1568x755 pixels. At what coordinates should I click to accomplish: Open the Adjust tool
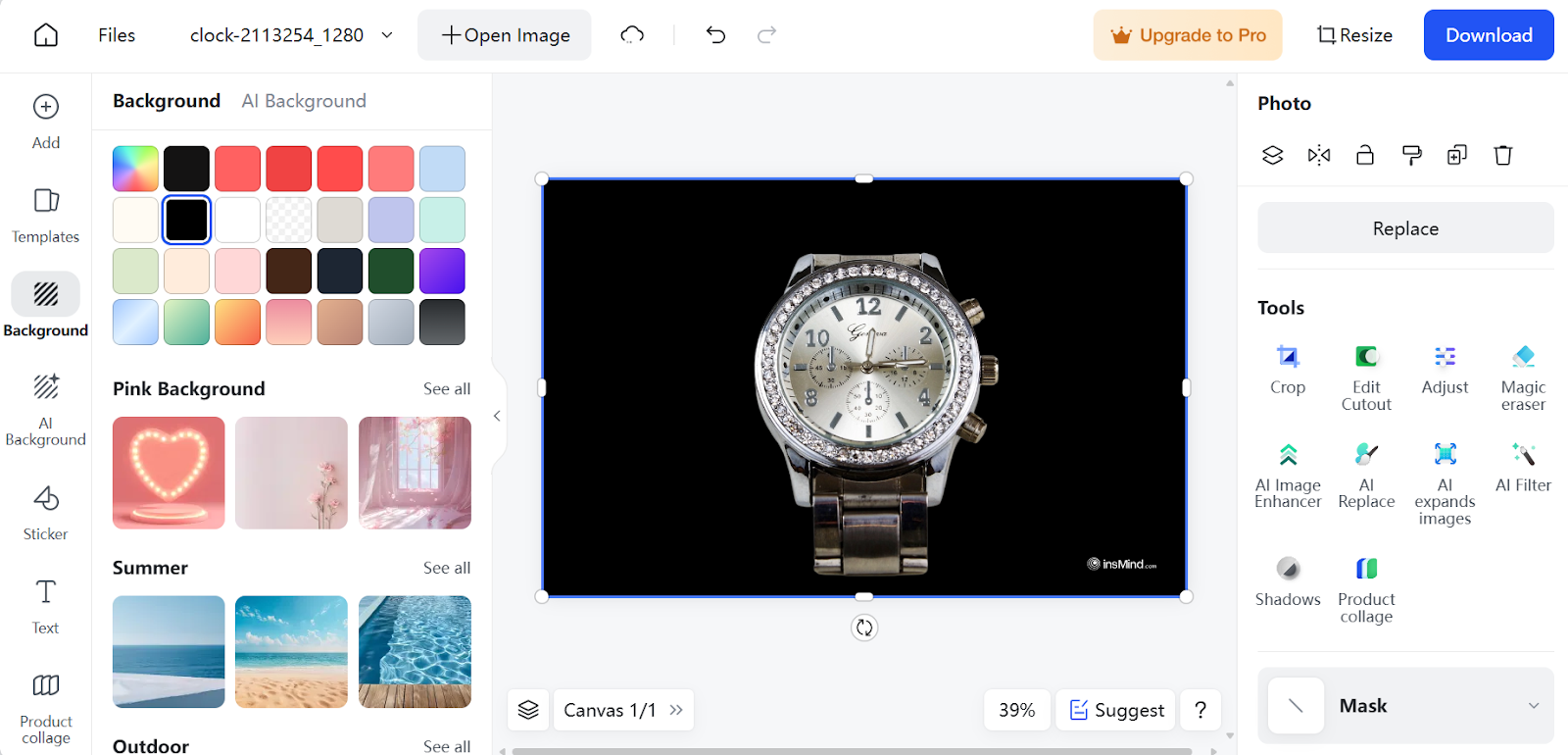click(x=1445, y=370)
